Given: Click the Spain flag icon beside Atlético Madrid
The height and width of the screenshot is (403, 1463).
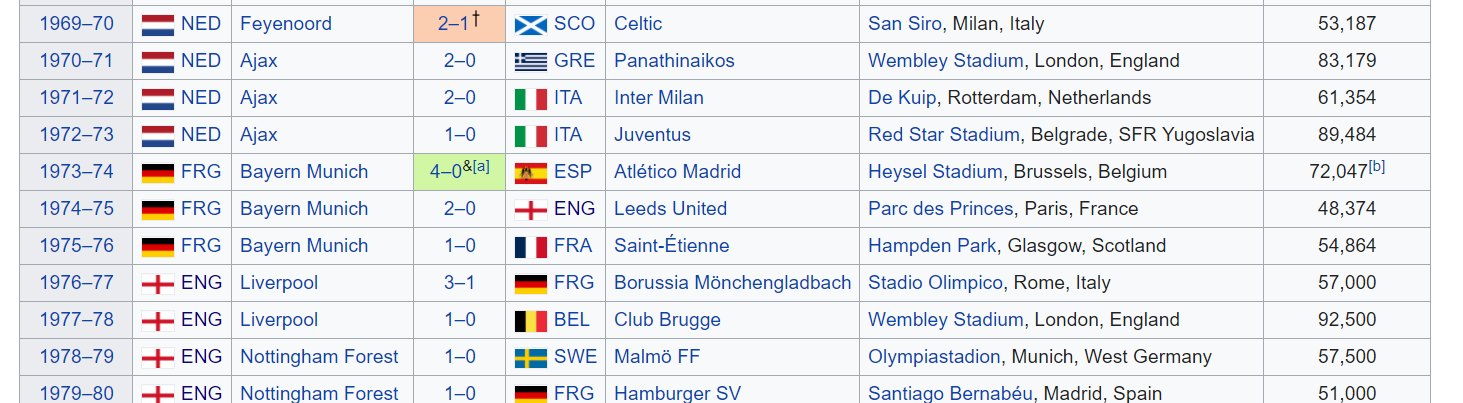Looking at the screenshot, I should click(x=530, y=173).
